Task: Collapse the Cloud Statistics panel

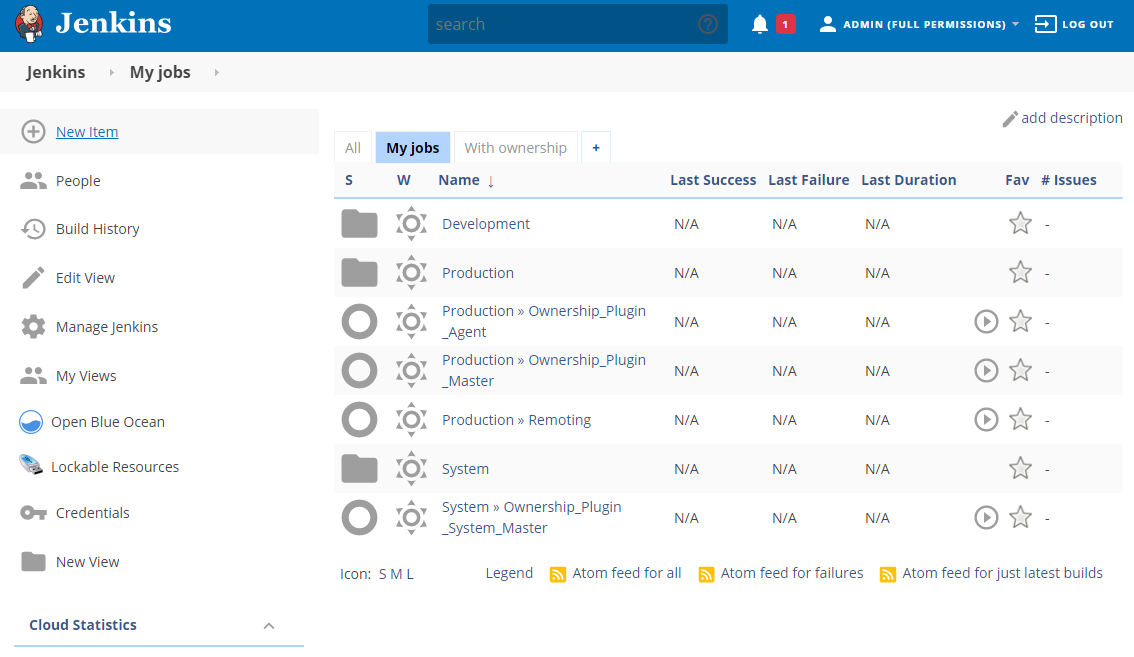Action: click(x=269, y=626)
